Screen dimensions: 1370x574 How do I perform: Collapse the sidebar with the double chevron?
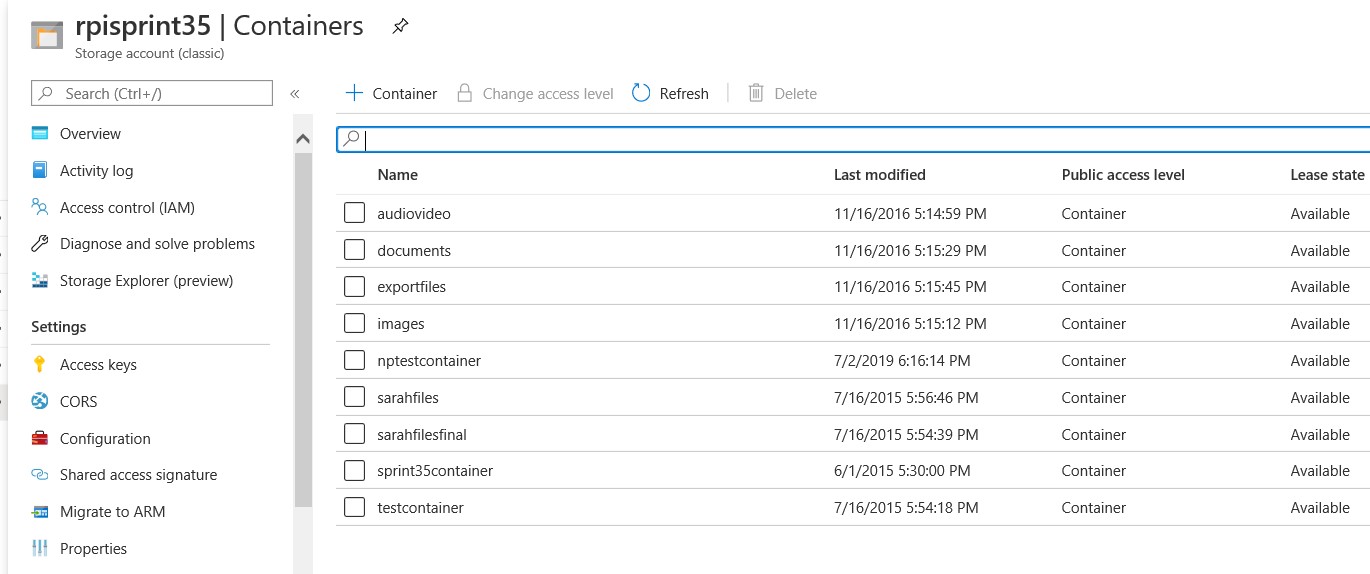pyautogui.click(x=295, y=94)
